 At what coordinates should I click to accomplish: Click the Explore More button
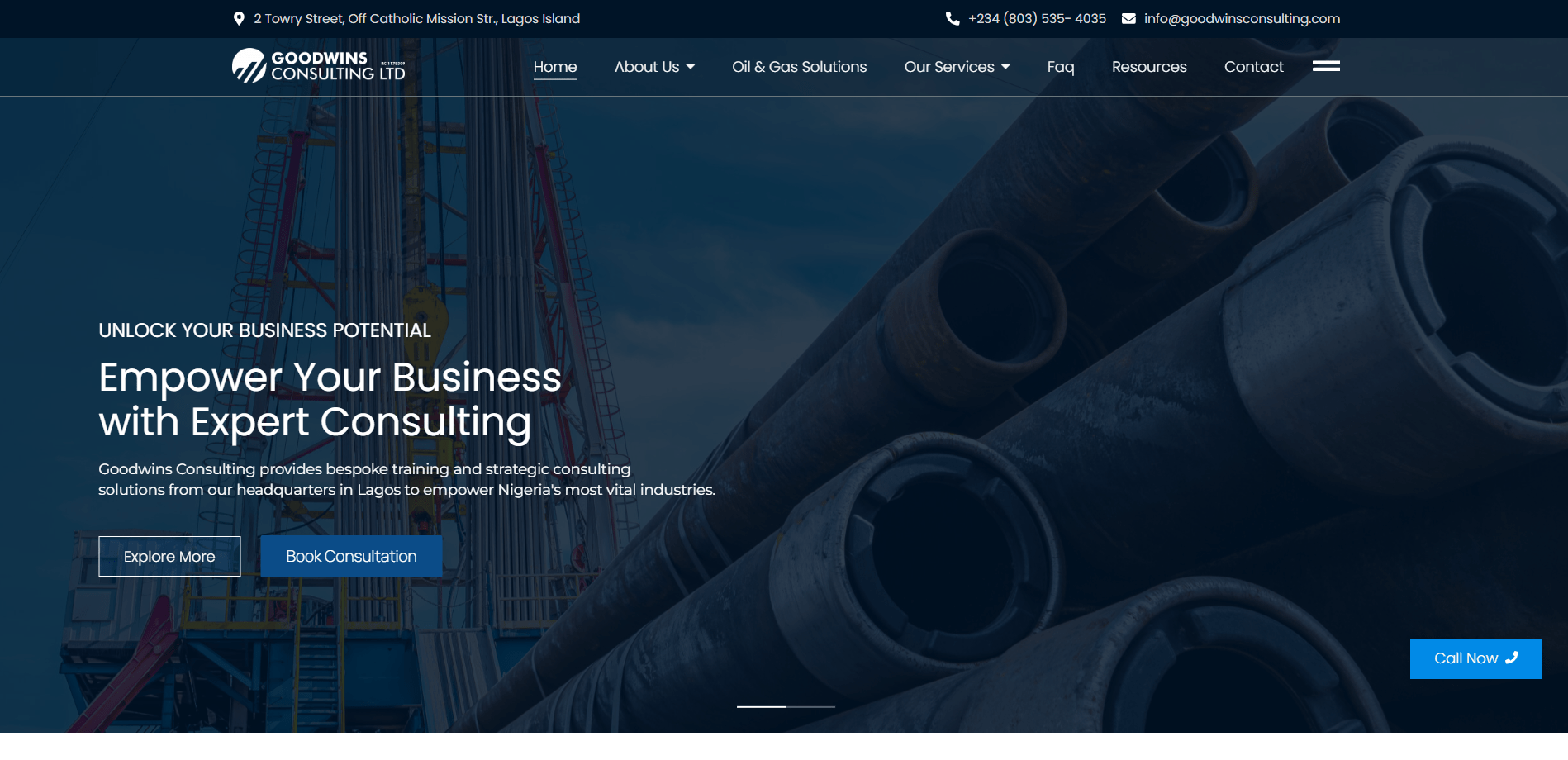[x=169, y=556]
